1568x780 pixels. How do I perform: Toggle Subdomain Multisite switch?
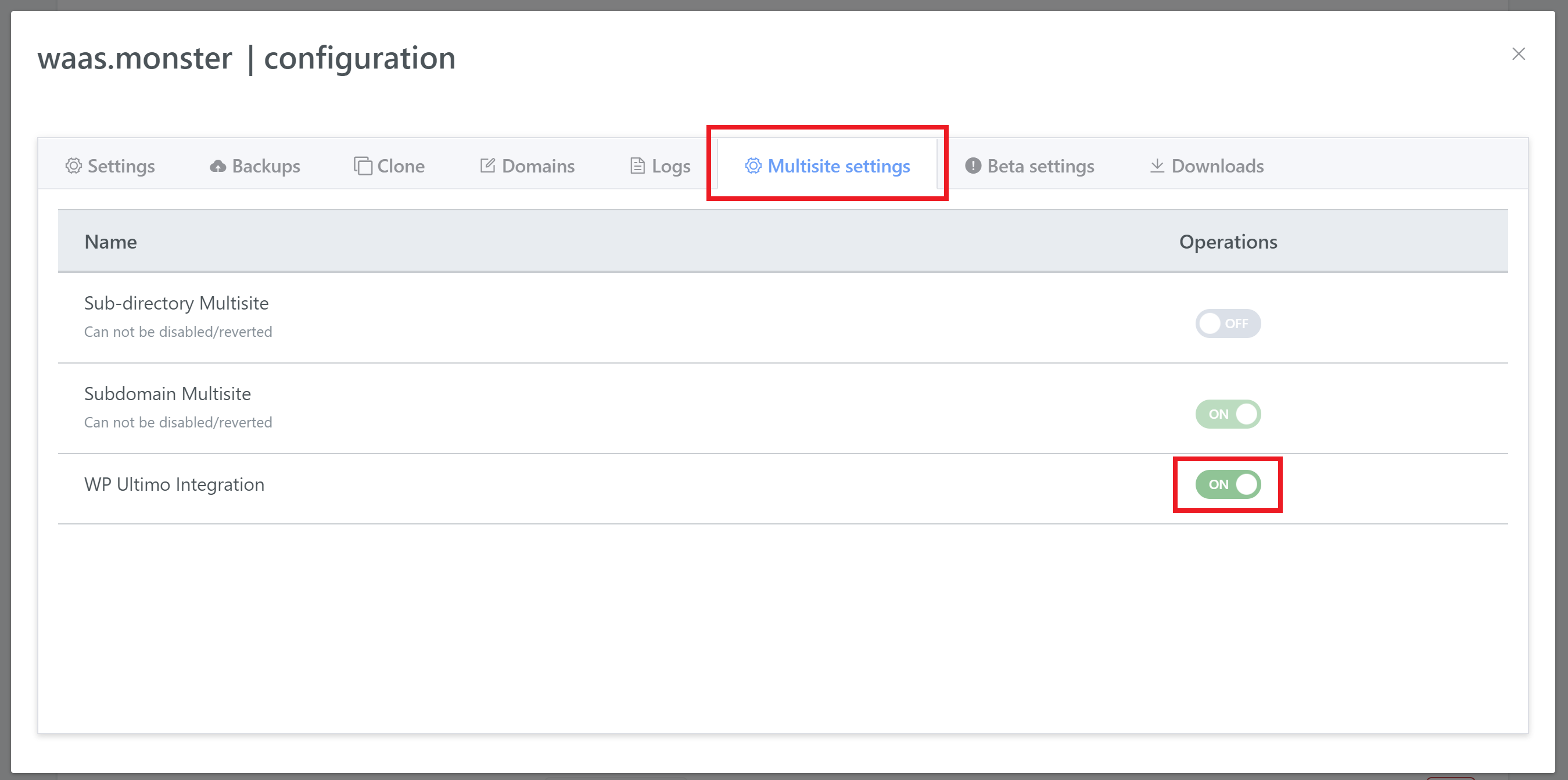[x=1228, y=414]
